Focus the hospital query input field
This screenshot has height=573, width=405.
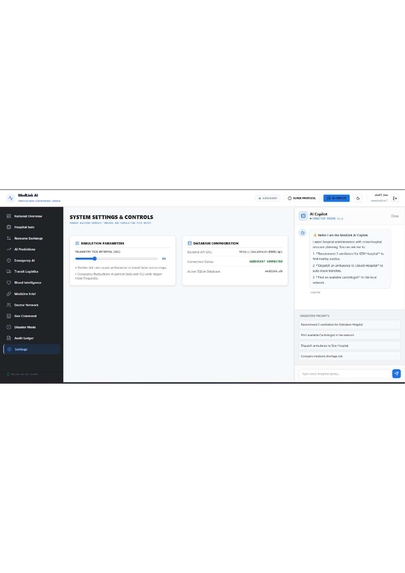click(x=345, y=374)
